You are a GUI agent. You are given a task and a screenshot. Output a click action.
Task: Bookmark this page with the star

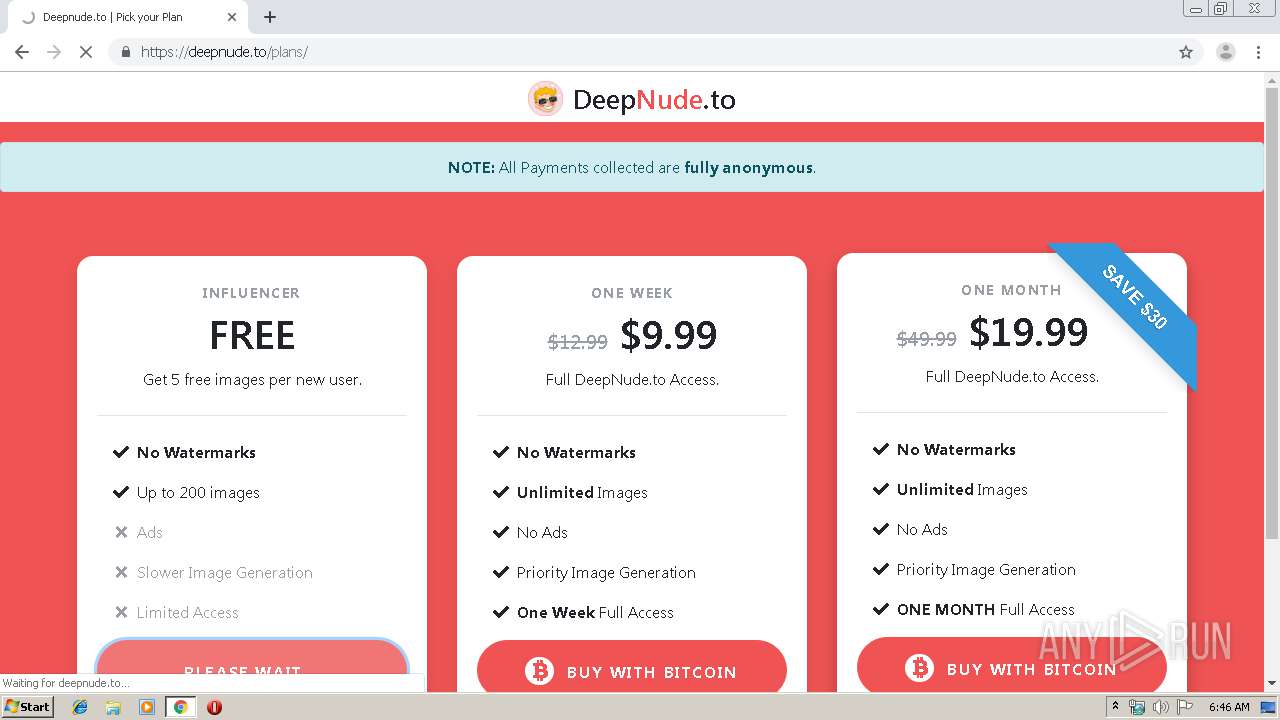click(1186, 52)
